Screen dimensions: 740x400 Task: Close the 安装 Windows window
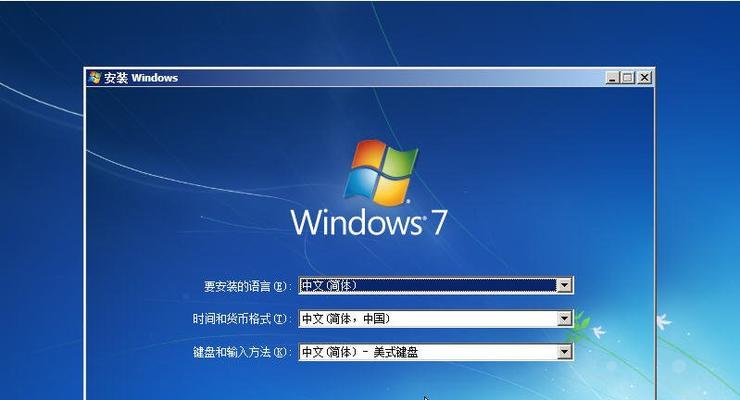point(644,77)
